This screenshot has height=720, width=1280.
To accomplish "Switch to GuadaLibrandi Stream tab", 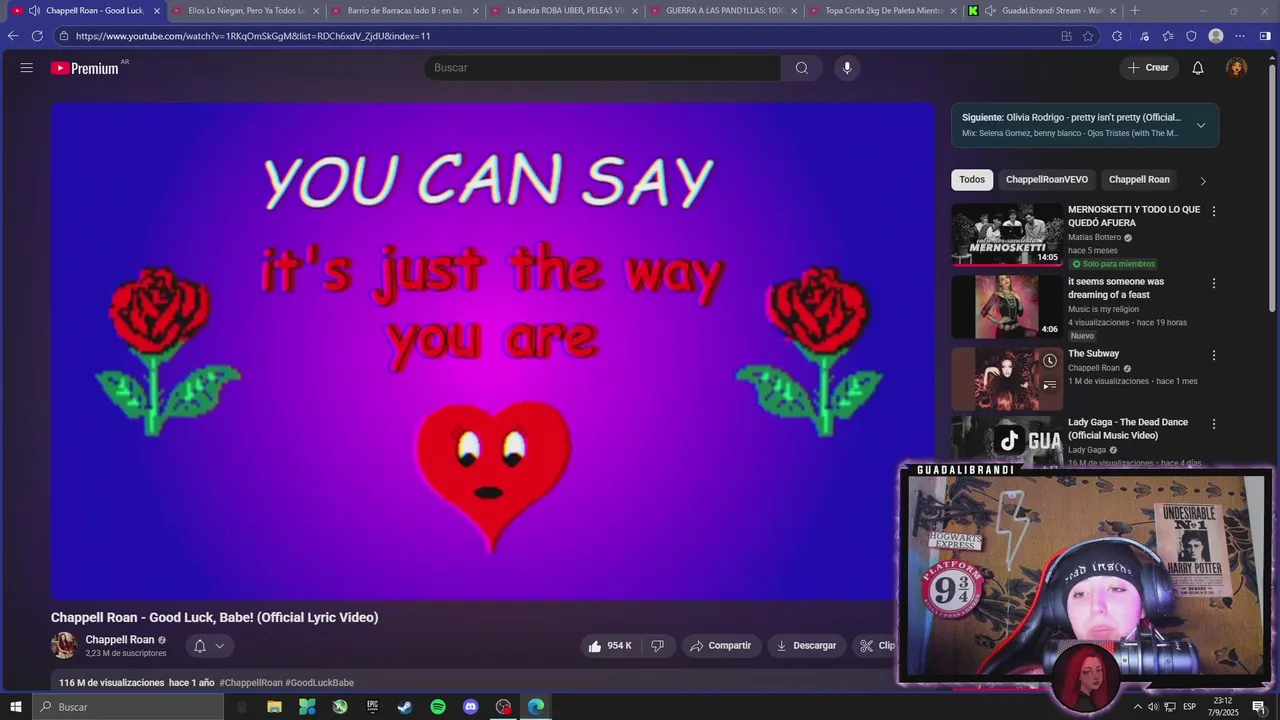I will coord(1043,11).
